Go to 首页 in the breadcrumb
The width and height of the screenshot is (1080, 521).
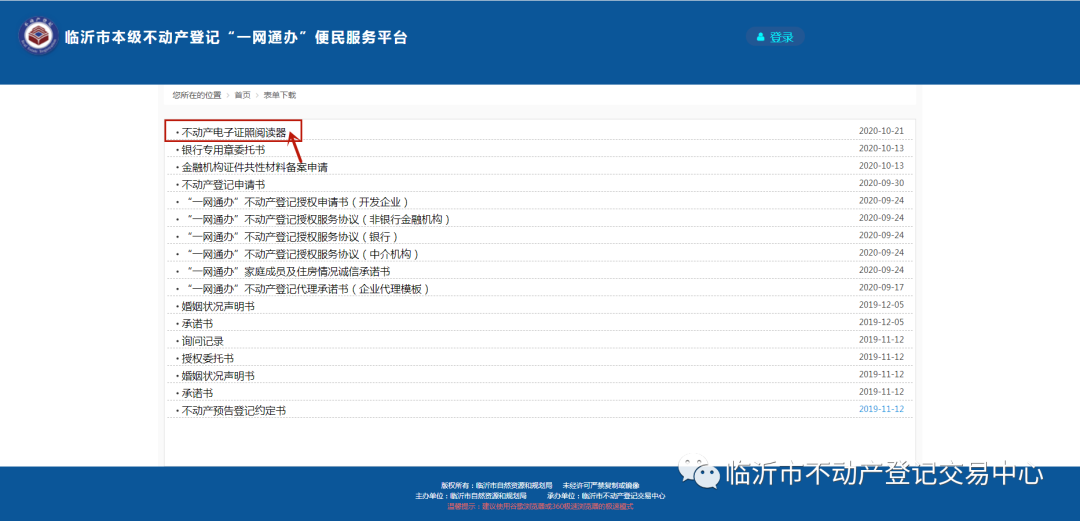[x=242, y=95]
